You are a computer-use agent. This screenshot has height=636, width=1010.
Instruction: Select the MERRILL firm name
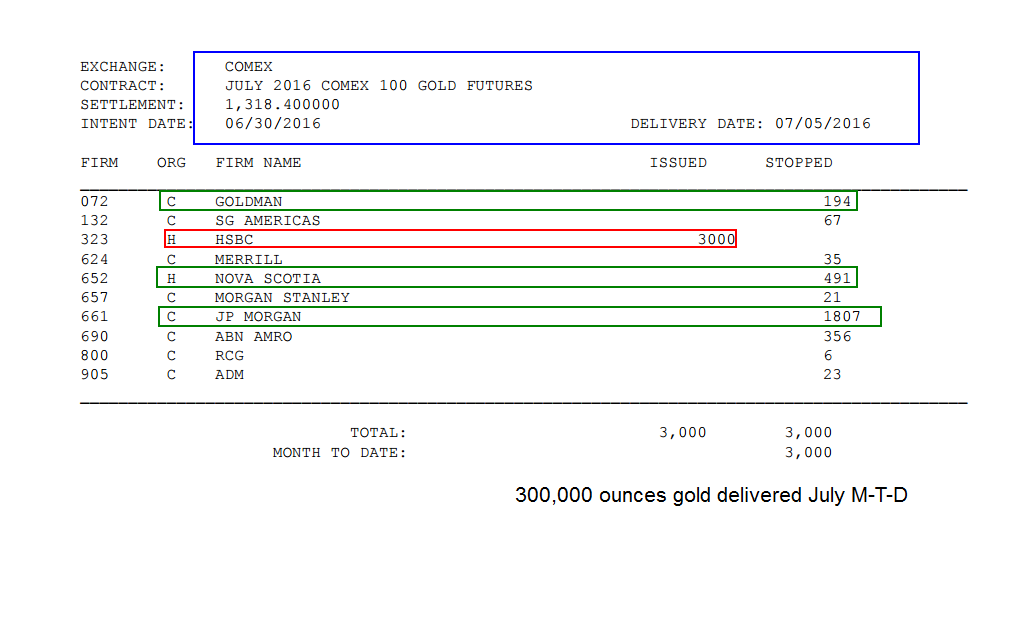point(248,260)
